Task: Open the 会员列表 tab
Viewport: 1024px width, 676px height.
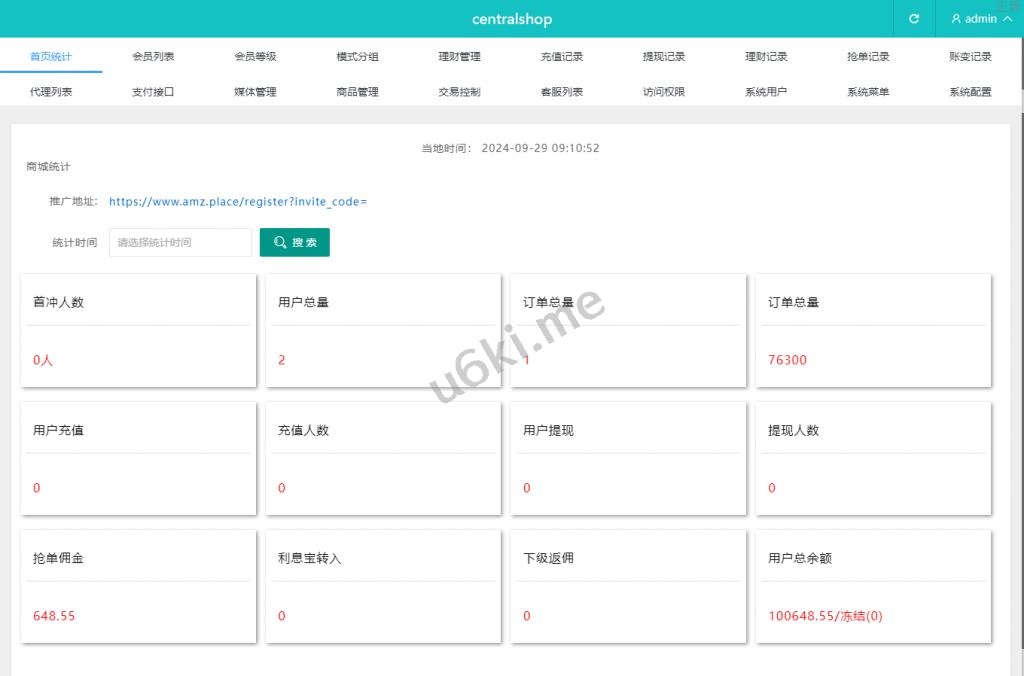Action: 153,57
